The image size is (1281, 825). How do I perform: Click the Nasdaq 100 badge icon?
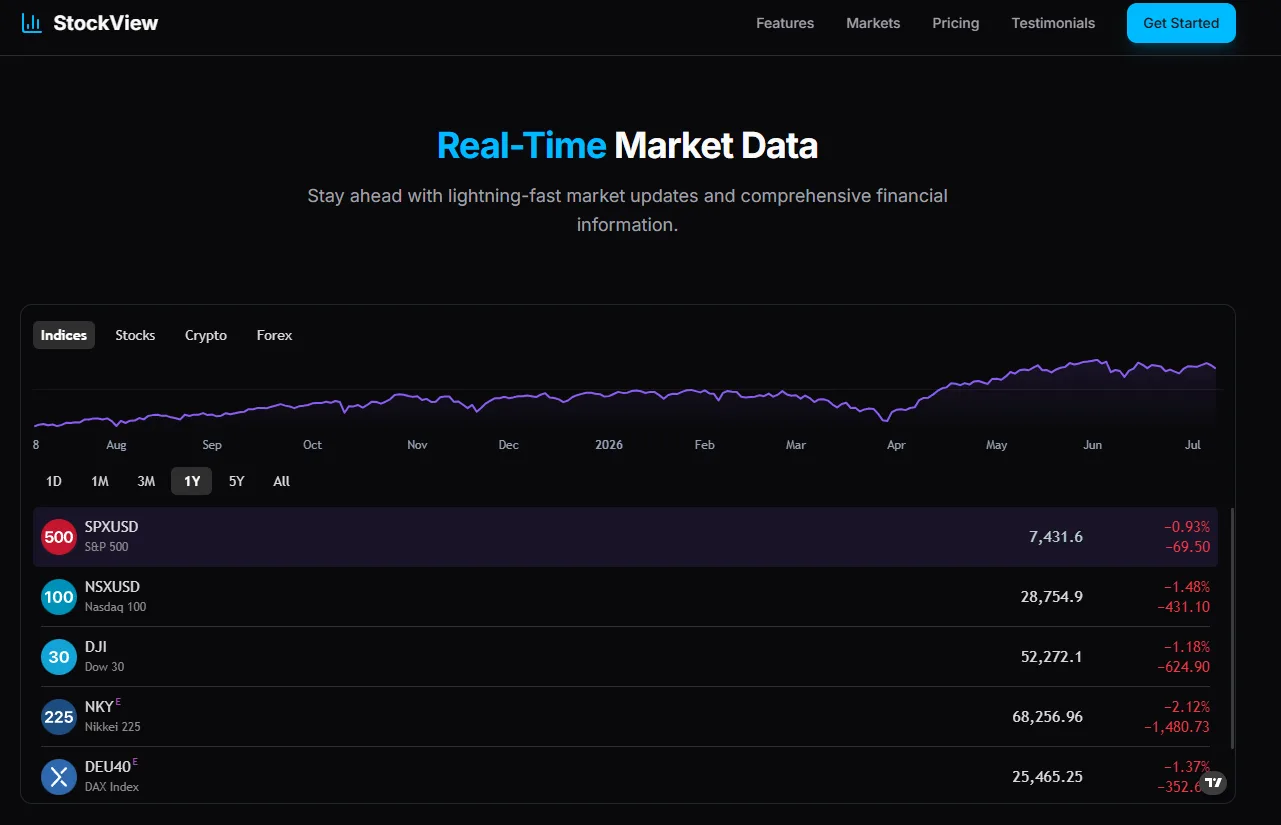[x=59, y=597]
